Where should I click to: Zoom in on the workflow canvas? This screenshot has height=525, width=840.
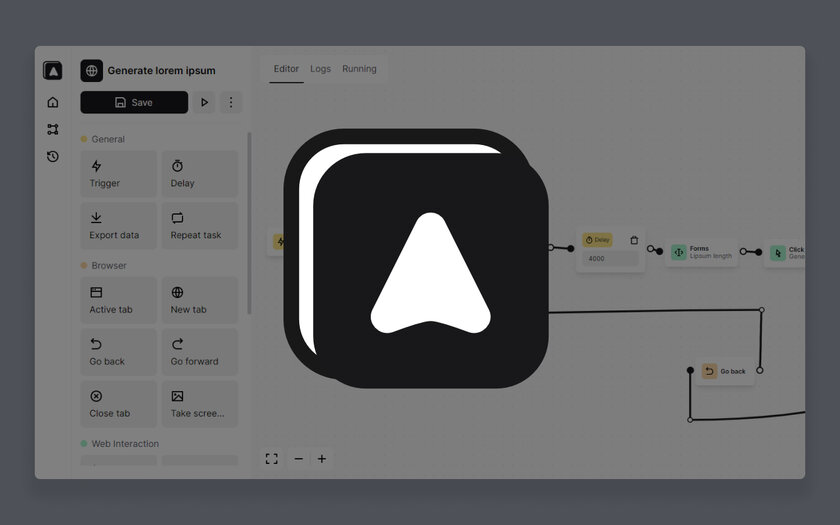pyautogui.click(x=322, y=459)
